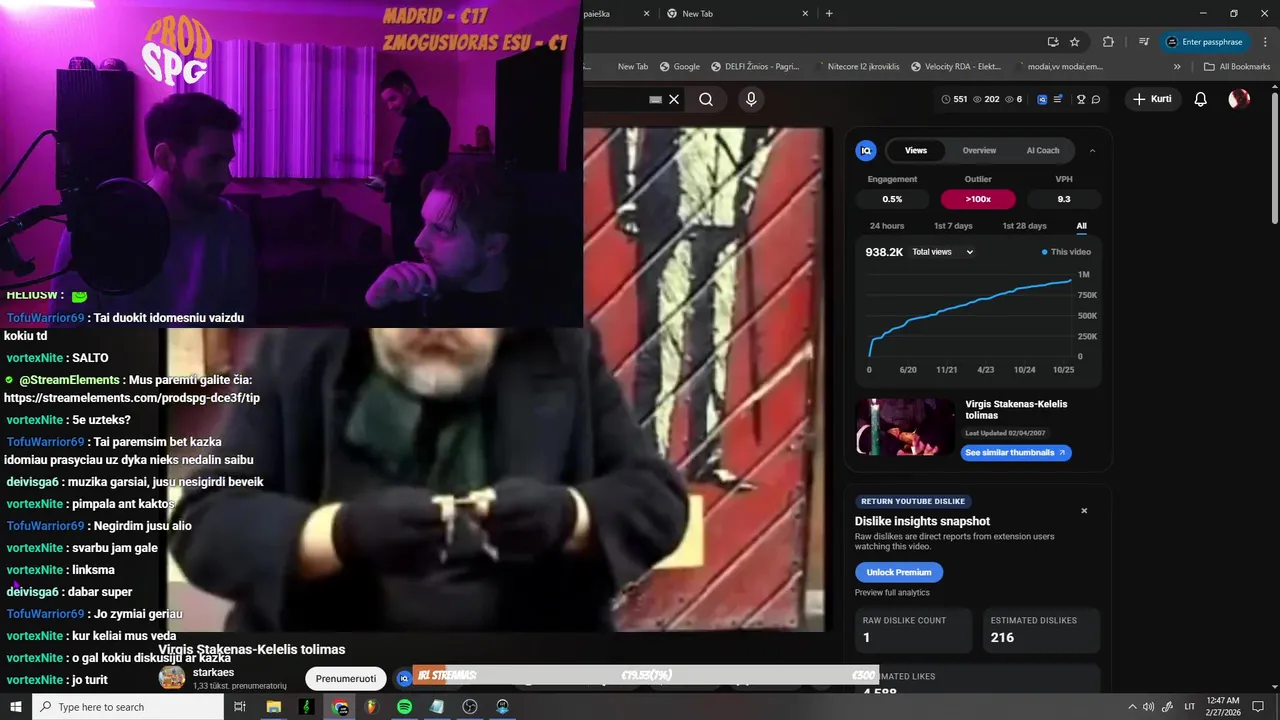Click the Kurti create button
This screenshot has width=1280, height=720.
coord(1151,99)
